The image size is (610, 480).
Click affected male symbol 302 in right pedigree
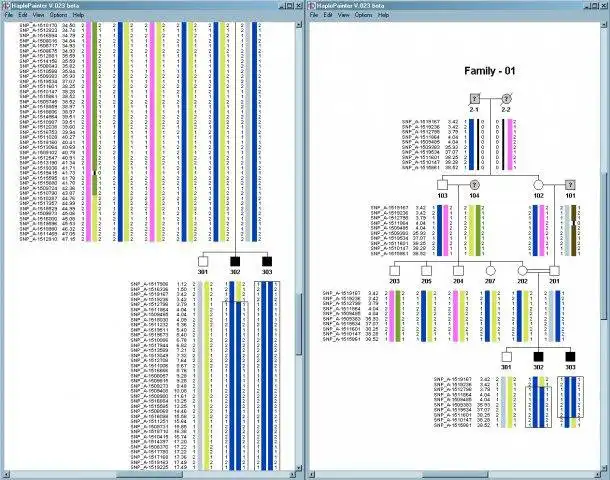coord(538,357)
